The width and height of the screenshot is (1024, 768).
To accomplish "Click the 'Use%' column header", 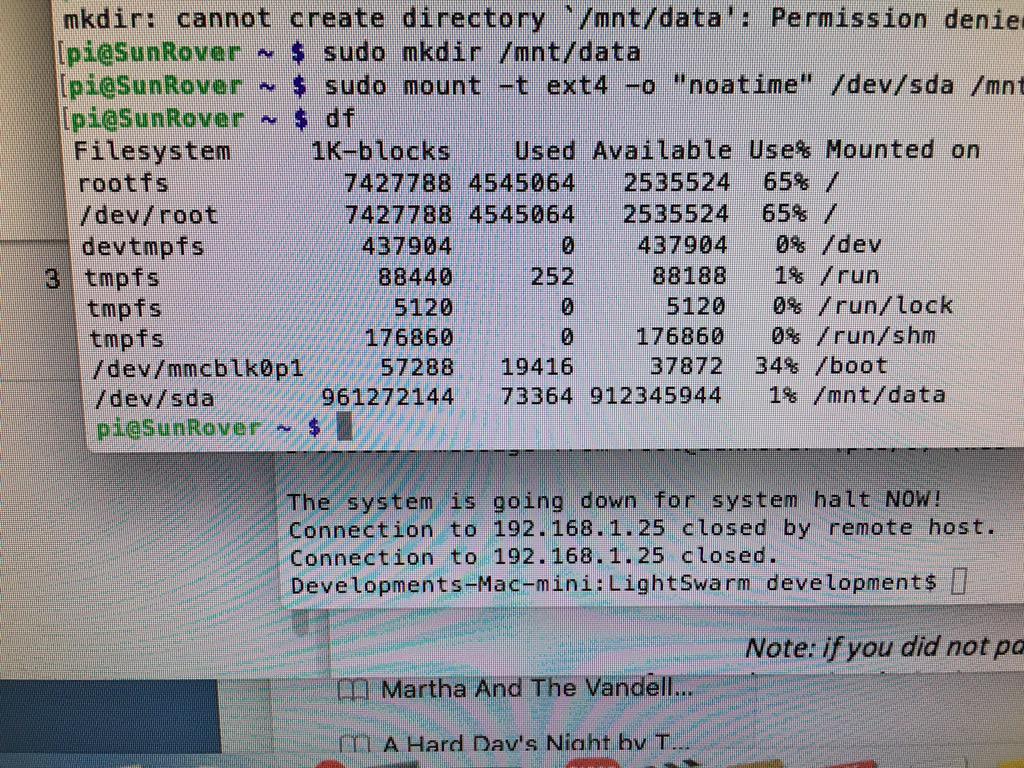I will (x=780, y=150).
